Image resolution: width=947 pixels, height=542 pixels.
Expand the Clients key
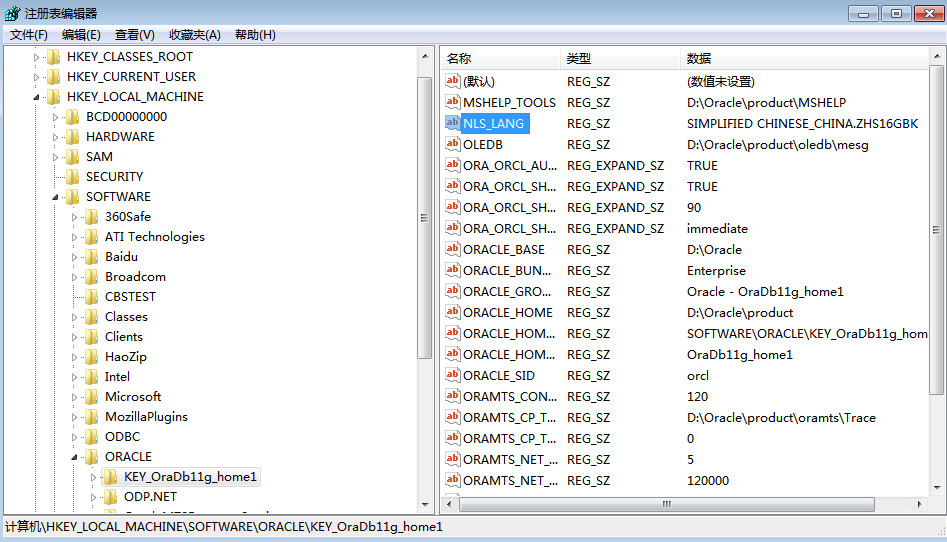coord(74,337)
